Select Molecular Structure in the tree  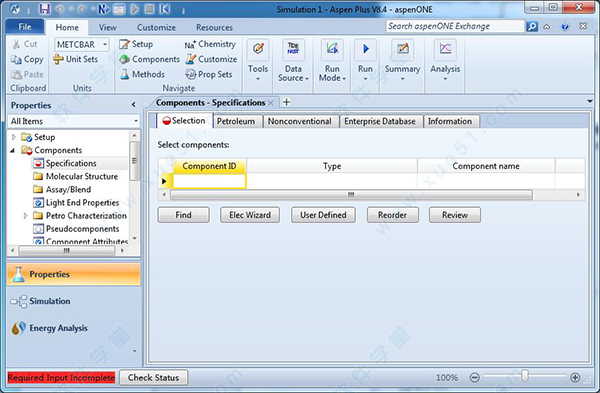pyautogui.click(x=82, y=176)
